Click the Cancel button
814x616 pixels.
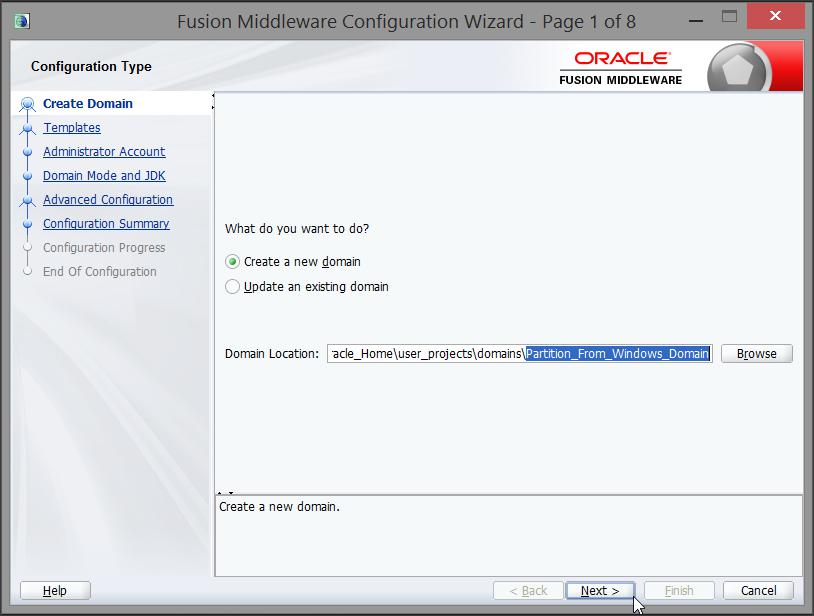[x=758, y=591]
